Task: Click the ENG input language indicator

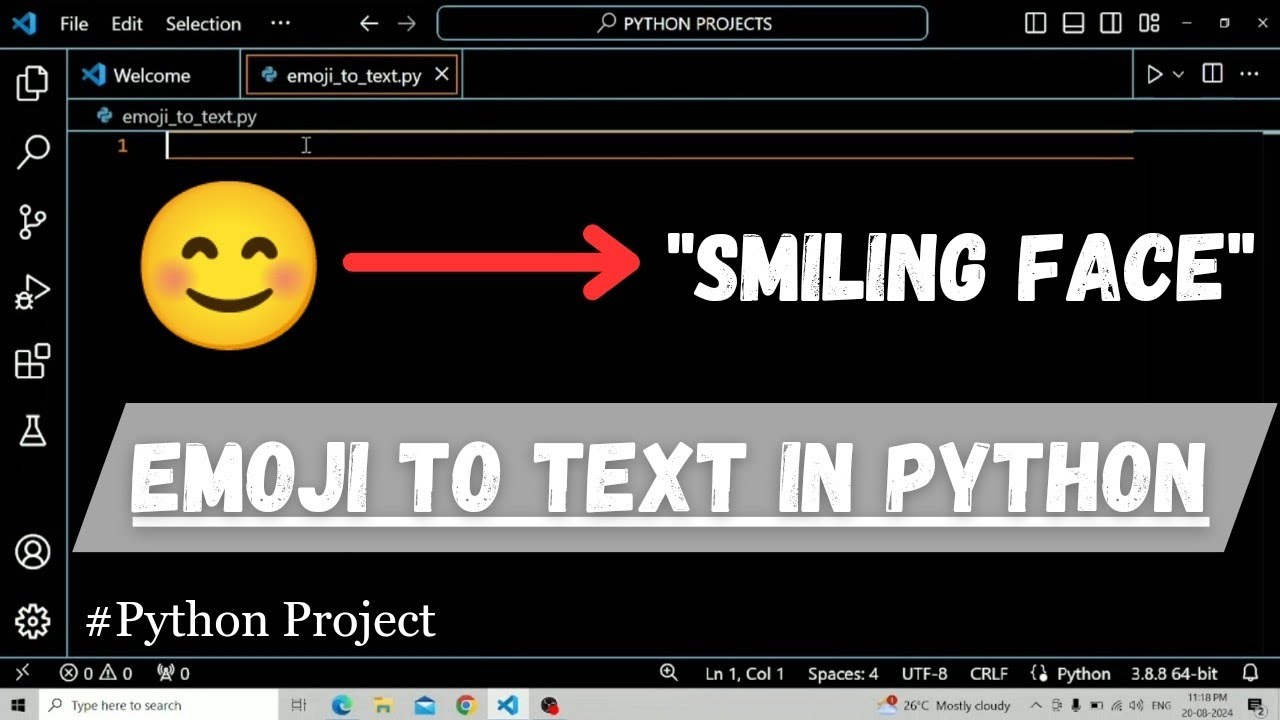Action: tap(1161, 705)
